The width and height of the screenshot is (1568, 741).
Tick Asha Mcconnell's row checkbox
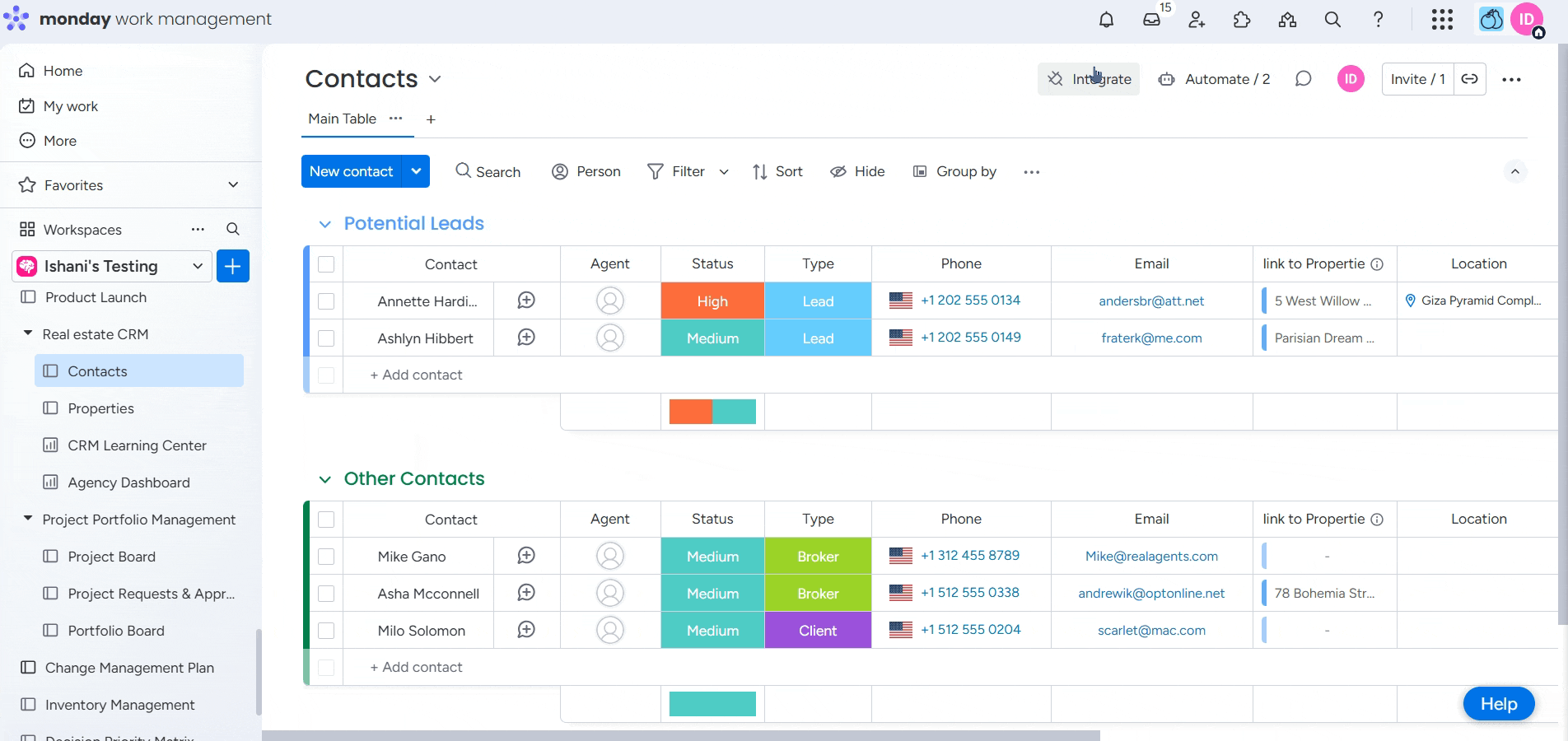[x=325, y=593]
